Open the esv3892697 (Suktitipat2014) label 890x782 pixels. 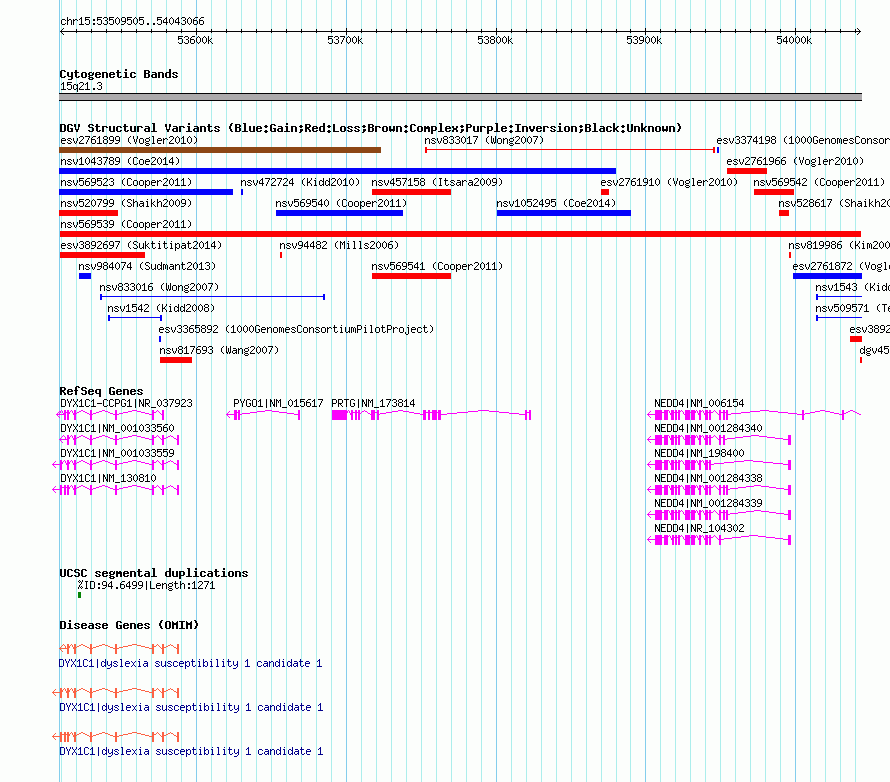[141, 245]
